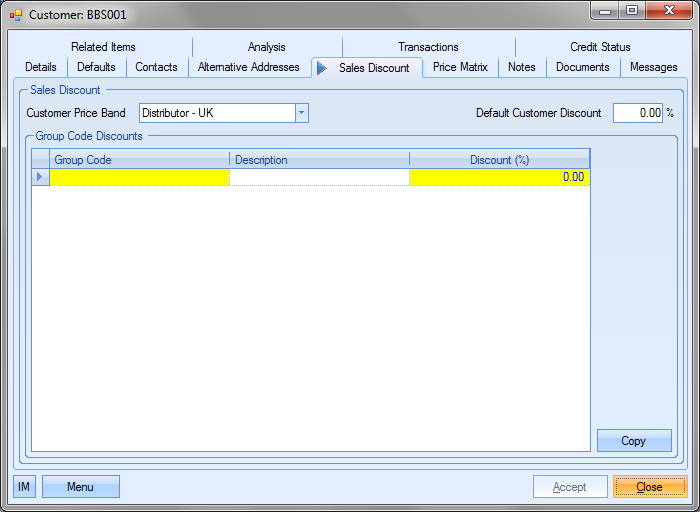Screen dimensions: 700x512
Task: Select the Credit Status tab
Action: (600, 47)
